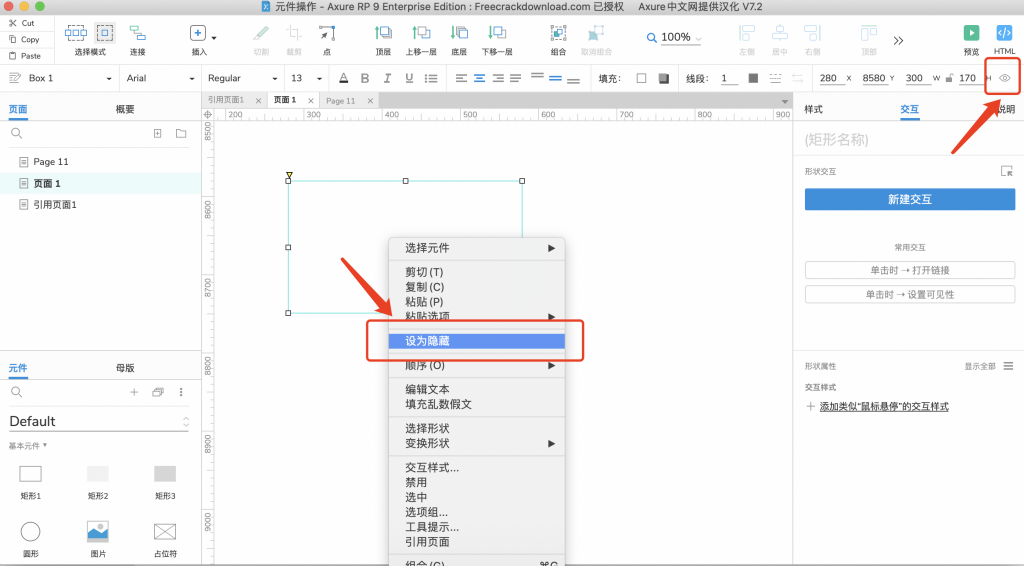Open the HTML publish icon
Image resolution: width=1024 pixels, height=566 pixels.
point(1004,33)
